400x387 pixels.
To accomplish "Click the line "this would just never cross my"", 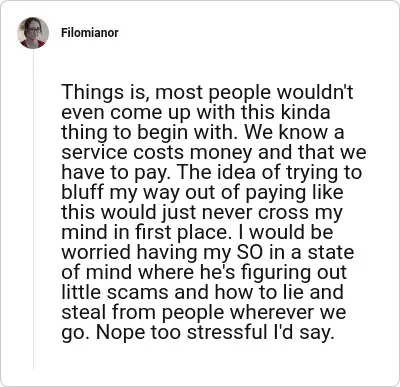I will coord(202,212).
